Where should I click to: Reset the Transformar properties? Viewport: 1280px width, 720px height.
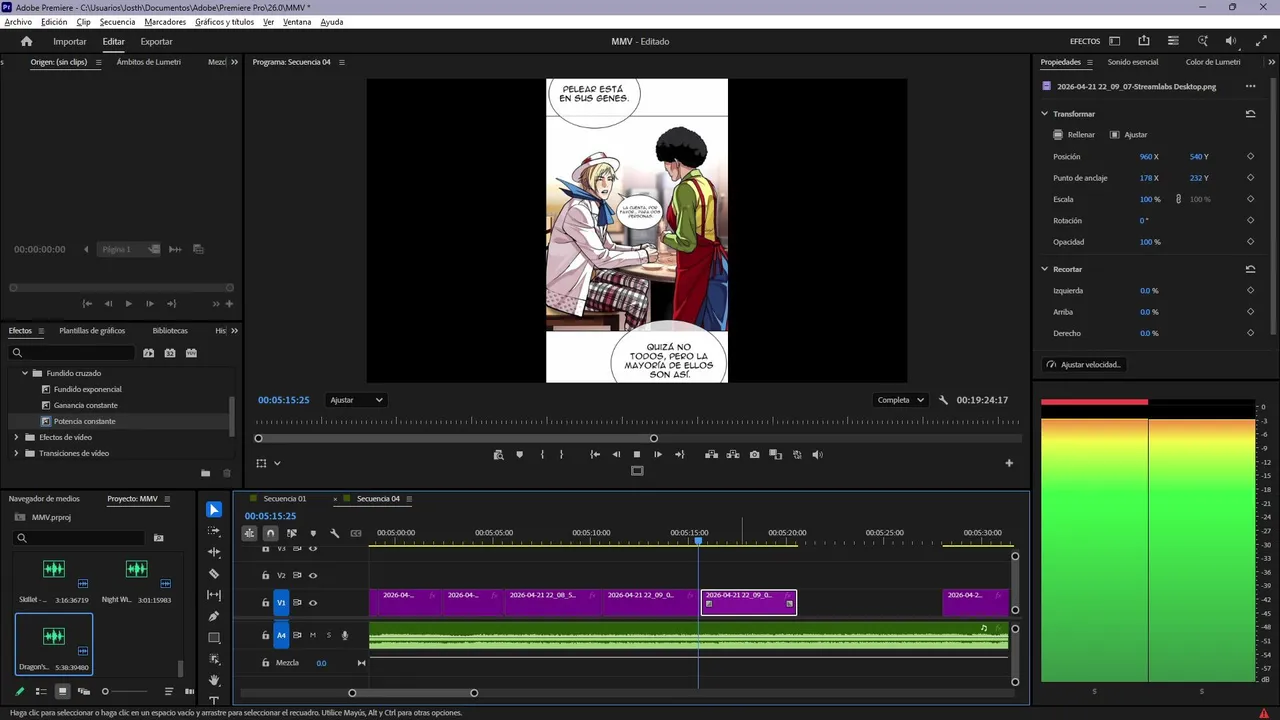click(1250, 114)
